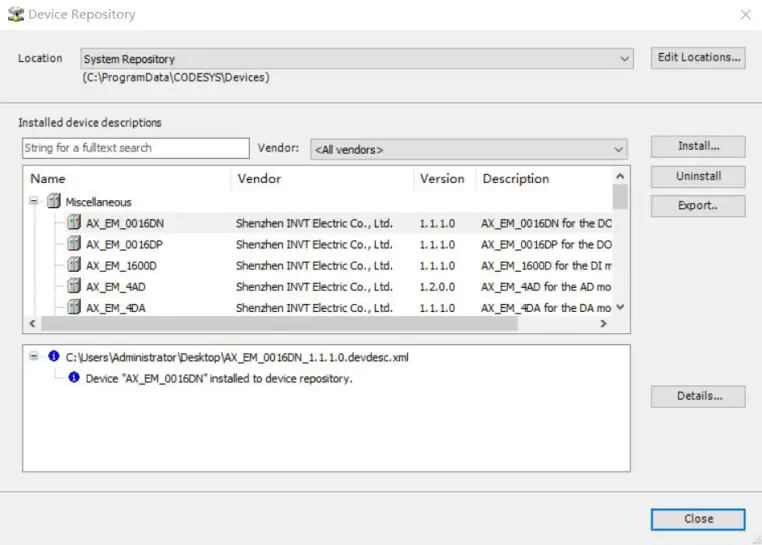
Task: Click the device icon next to AX_EM_4AD
Action: coord(74,285)
